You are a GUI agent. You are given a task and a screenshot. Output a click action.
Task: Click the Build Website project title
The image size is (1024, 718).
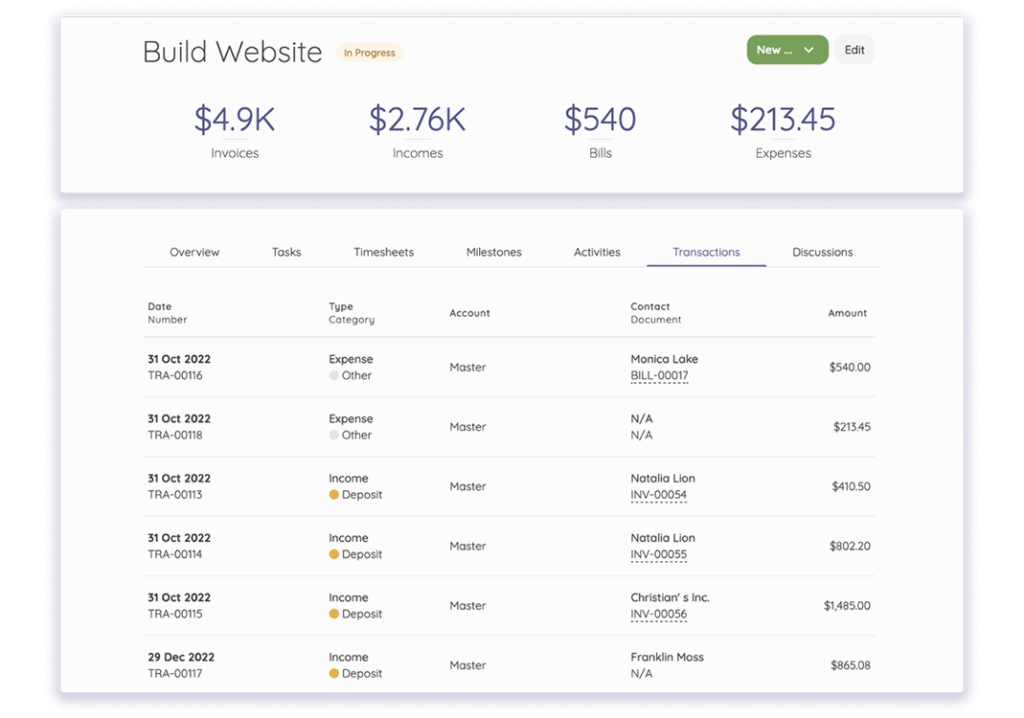point(232,52)
